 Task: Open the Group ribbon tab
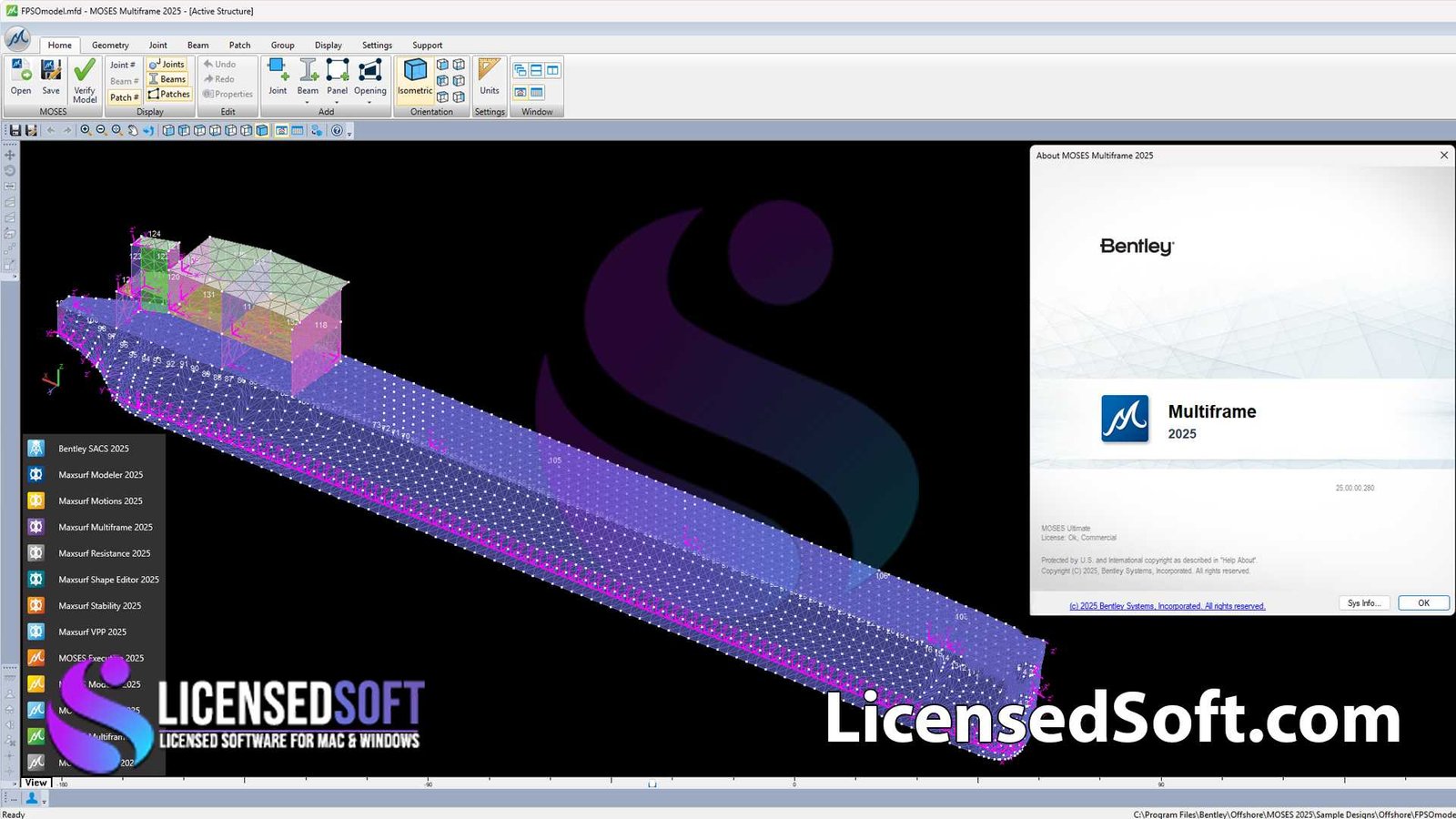[283, 45]
